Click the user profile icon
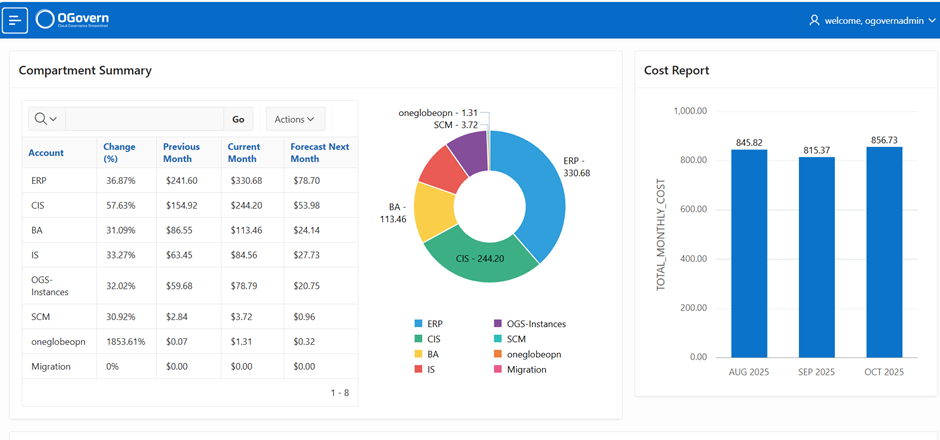 click(x=814, y=20)
